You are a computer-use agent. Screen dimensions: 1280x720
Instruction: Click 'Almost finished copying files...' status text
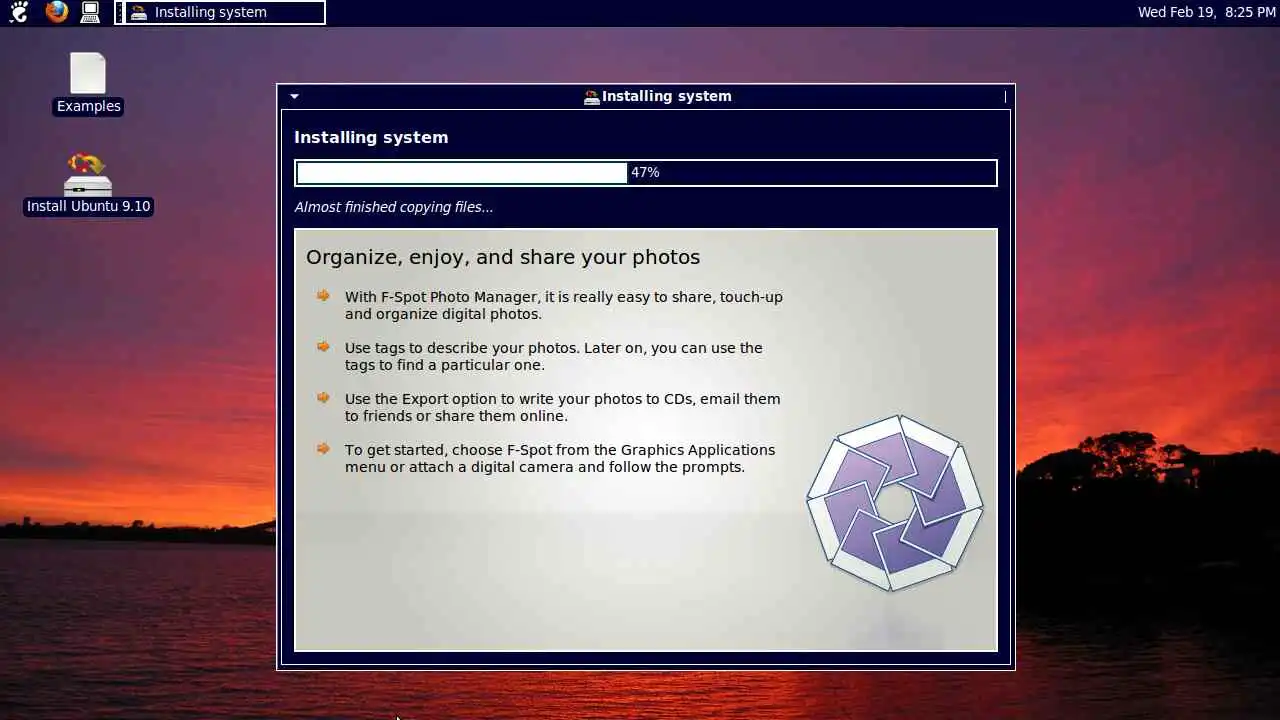click(394, 207)
